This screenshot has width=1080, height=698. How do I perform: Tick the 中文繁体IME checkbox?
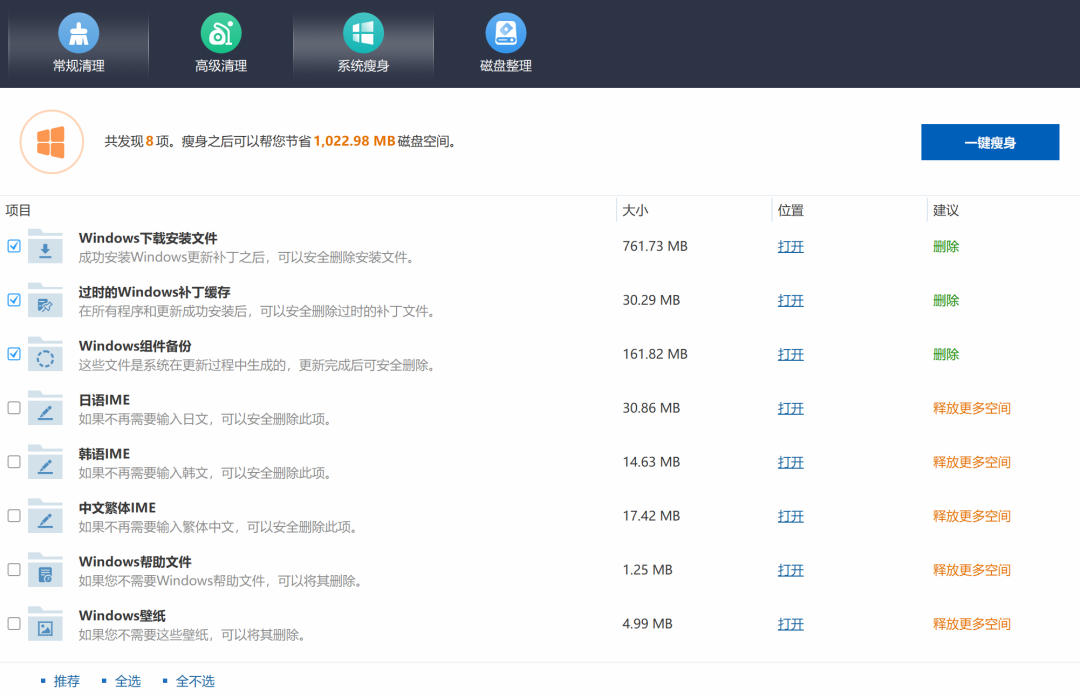(14, 516)
